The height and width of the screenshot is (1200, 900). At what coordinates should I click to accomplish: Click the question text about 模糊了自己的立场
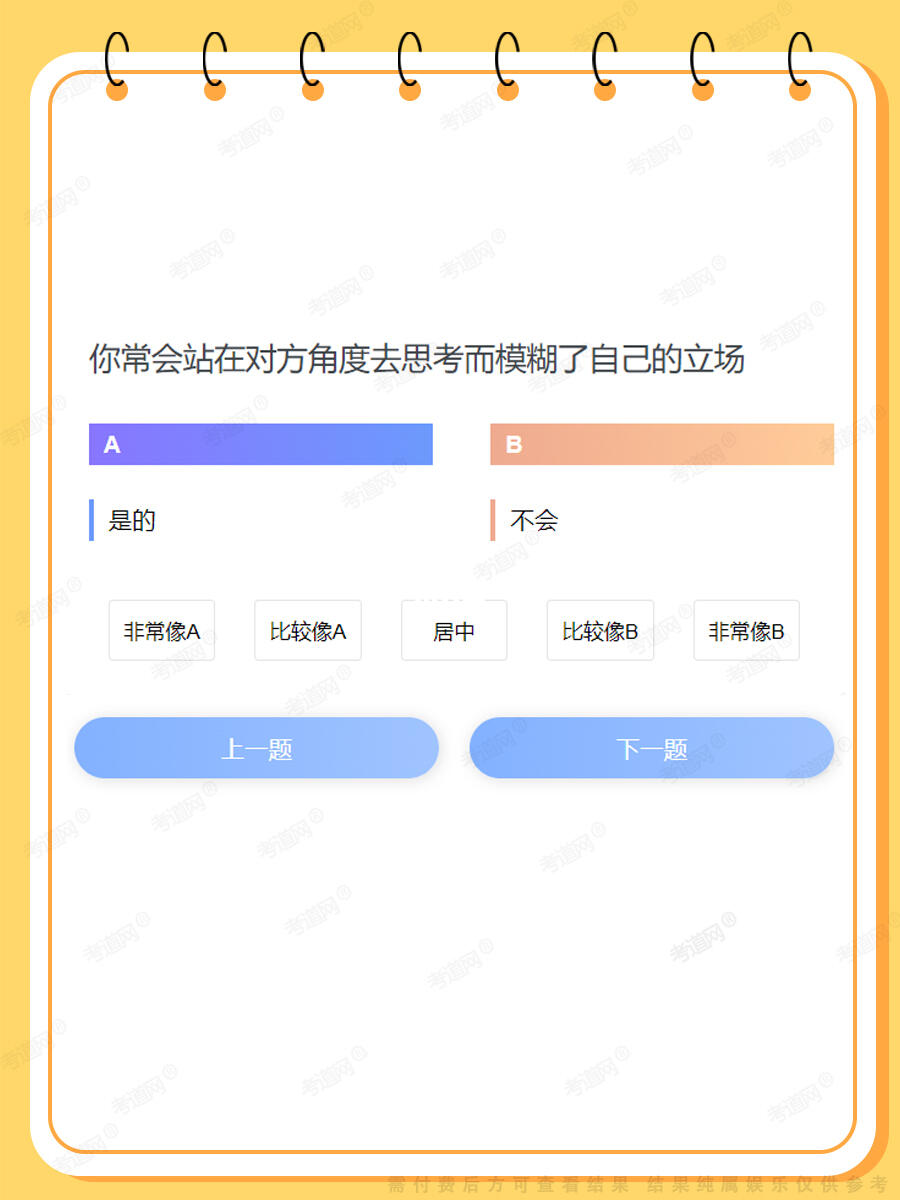(417, 359)
